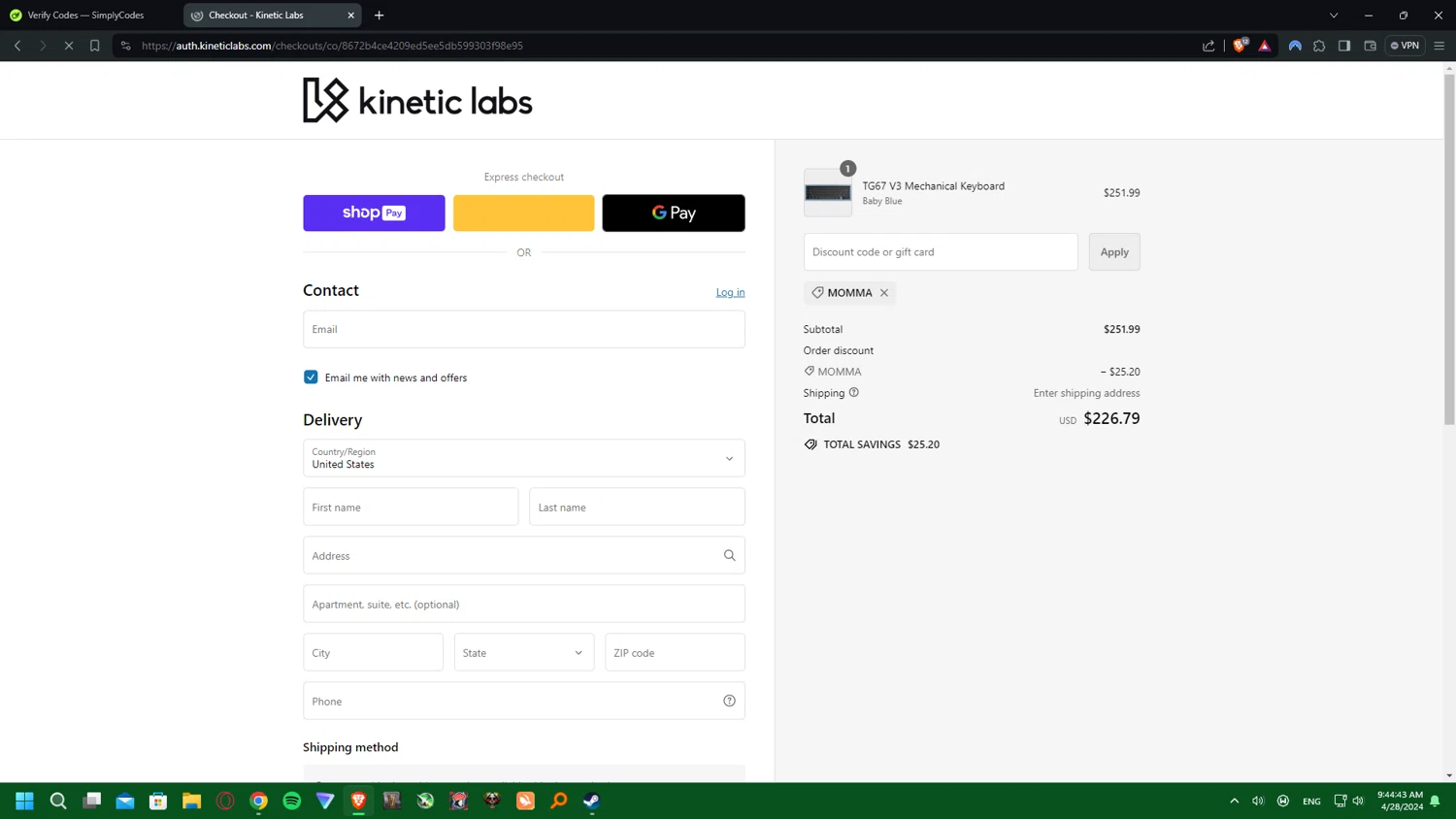Open the tab search dropdown arrow
This screenshot has height=819, width=1456.
pos(1334,15)
